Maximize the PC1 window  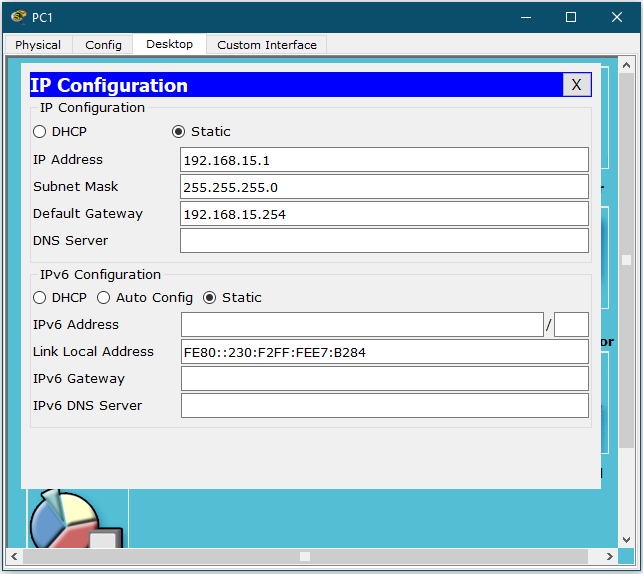click(571, 17)
